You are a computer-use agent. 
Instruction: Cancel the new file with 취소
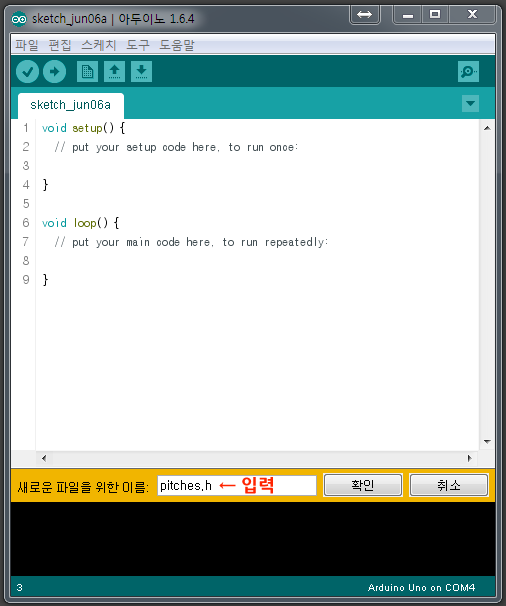tap(449, 485)
